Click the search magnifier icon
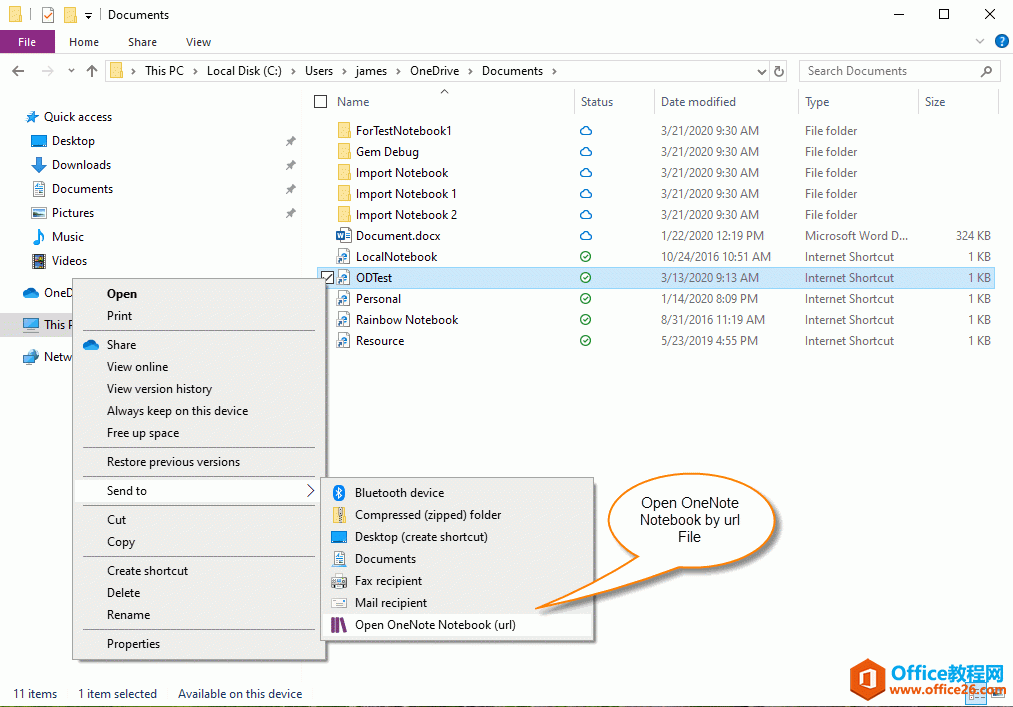This screenshot has height=707, width=1013. pyautogui.click(x=986, y=71)
